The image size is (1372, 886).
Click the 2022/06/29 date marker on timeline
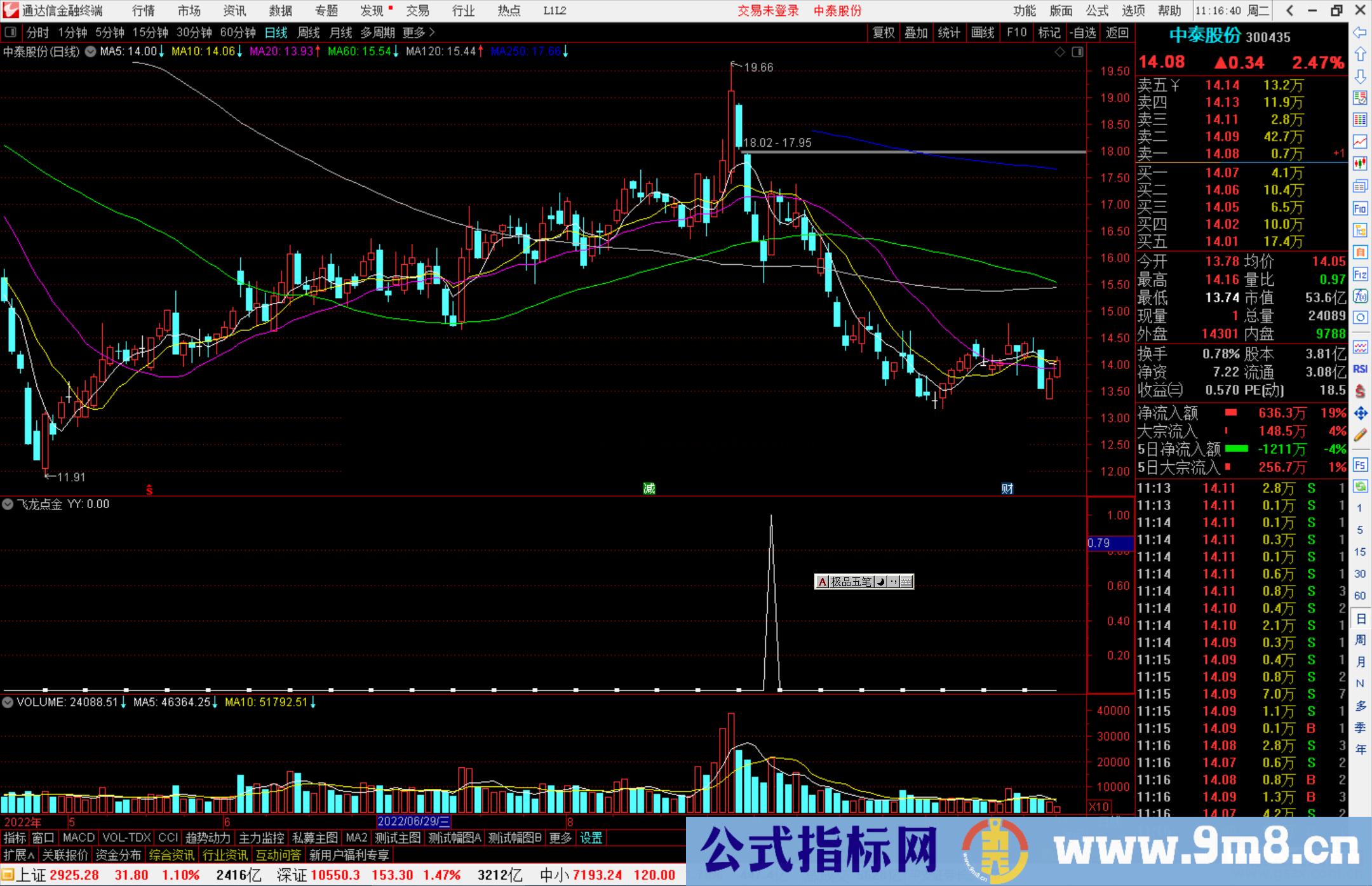[x=414, y=822]
